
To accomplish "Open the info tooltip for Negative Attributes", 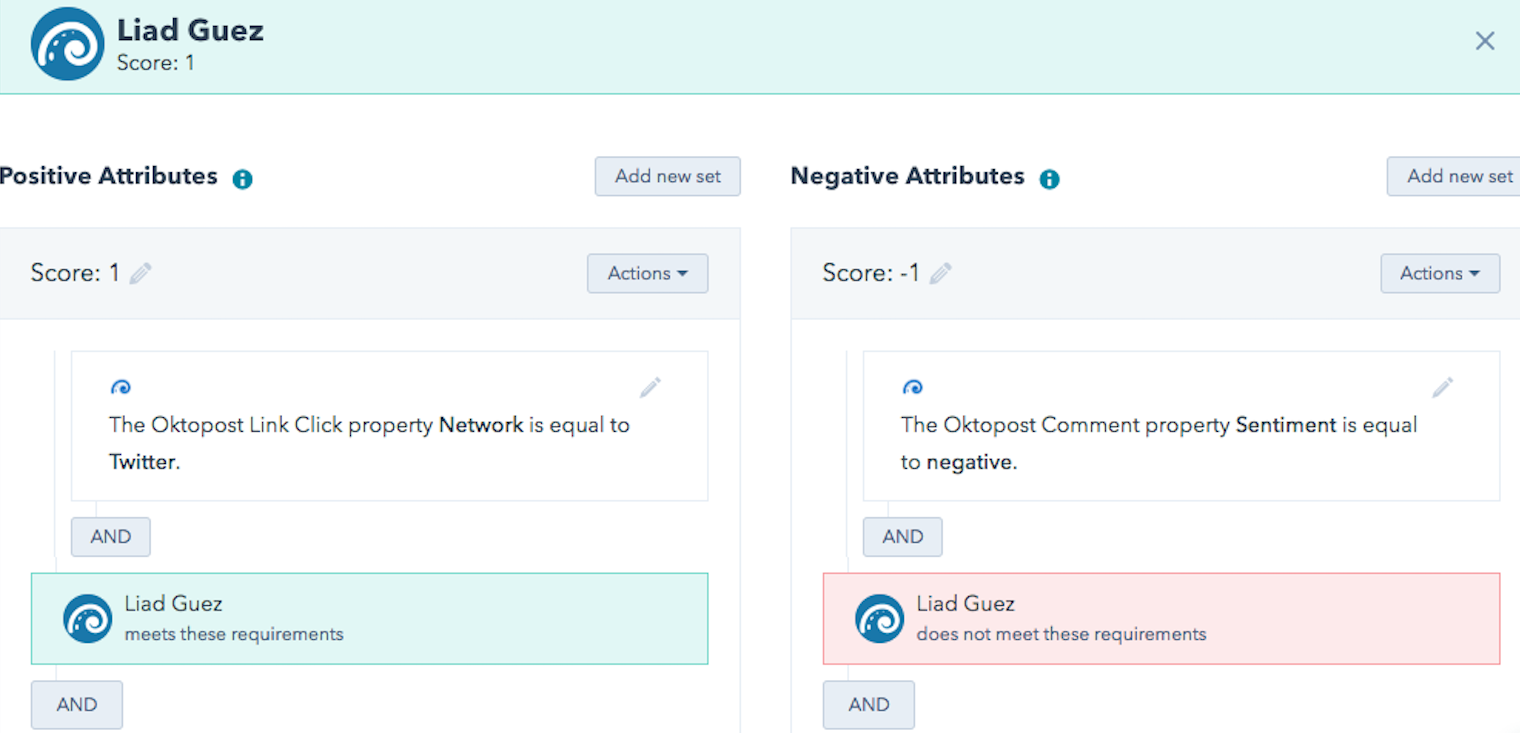I will click(x=1048, y=178).
